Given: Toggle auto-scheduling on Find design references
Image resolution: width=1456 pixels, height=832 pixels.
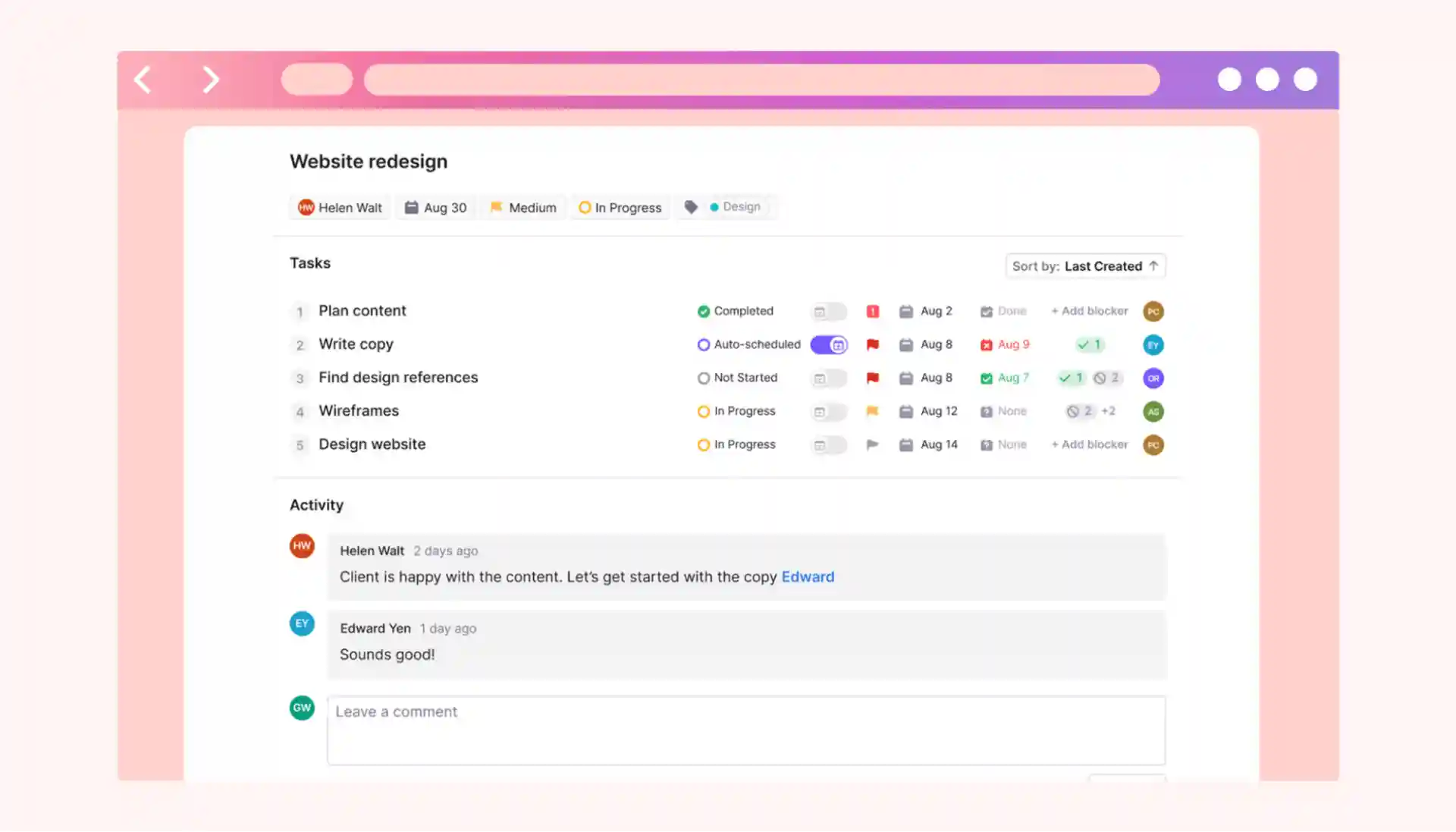Looking at the screenshot, I should pyautogui.click(x=829, y=378).
